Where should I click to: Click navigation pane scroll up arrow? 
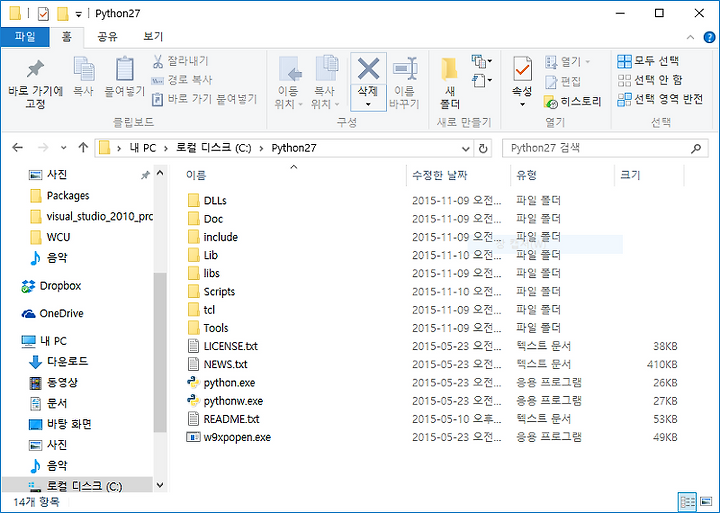coord(160,174)
